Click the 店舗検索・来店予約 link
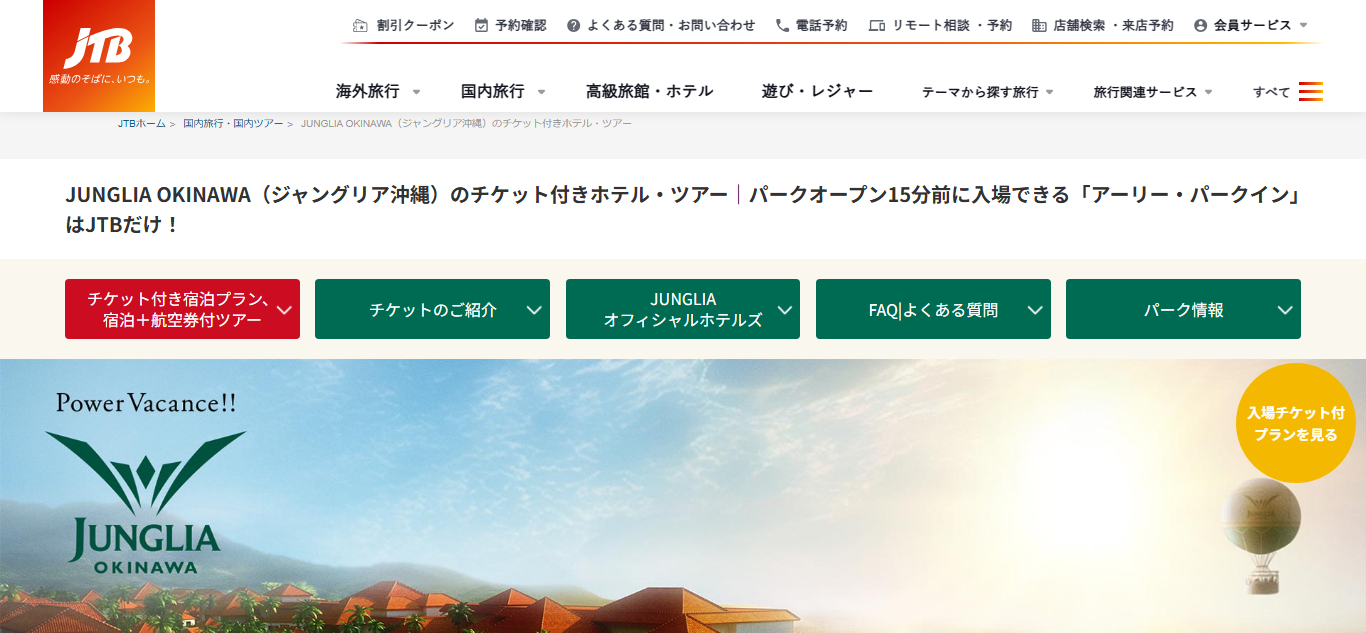 click(x=1113, y=26)
